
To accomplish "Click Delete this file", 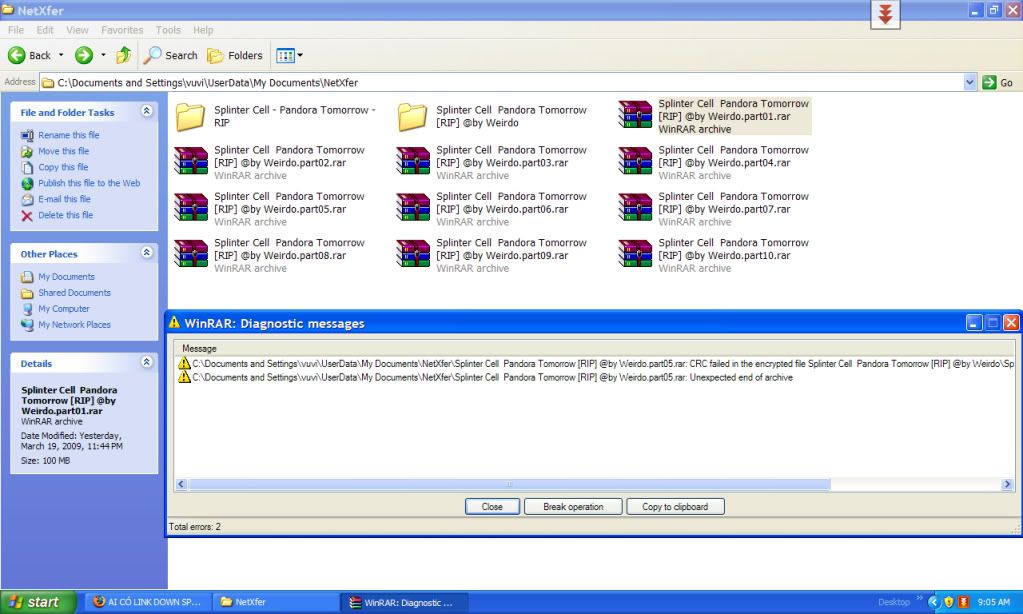I will (65, 215).
